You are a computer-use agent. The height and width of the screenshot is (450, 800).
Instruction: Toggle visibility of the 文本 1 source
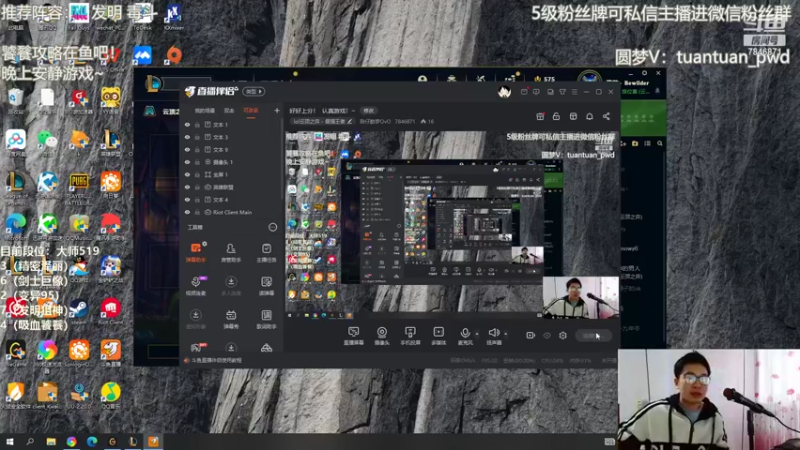(x=187, y=124)
